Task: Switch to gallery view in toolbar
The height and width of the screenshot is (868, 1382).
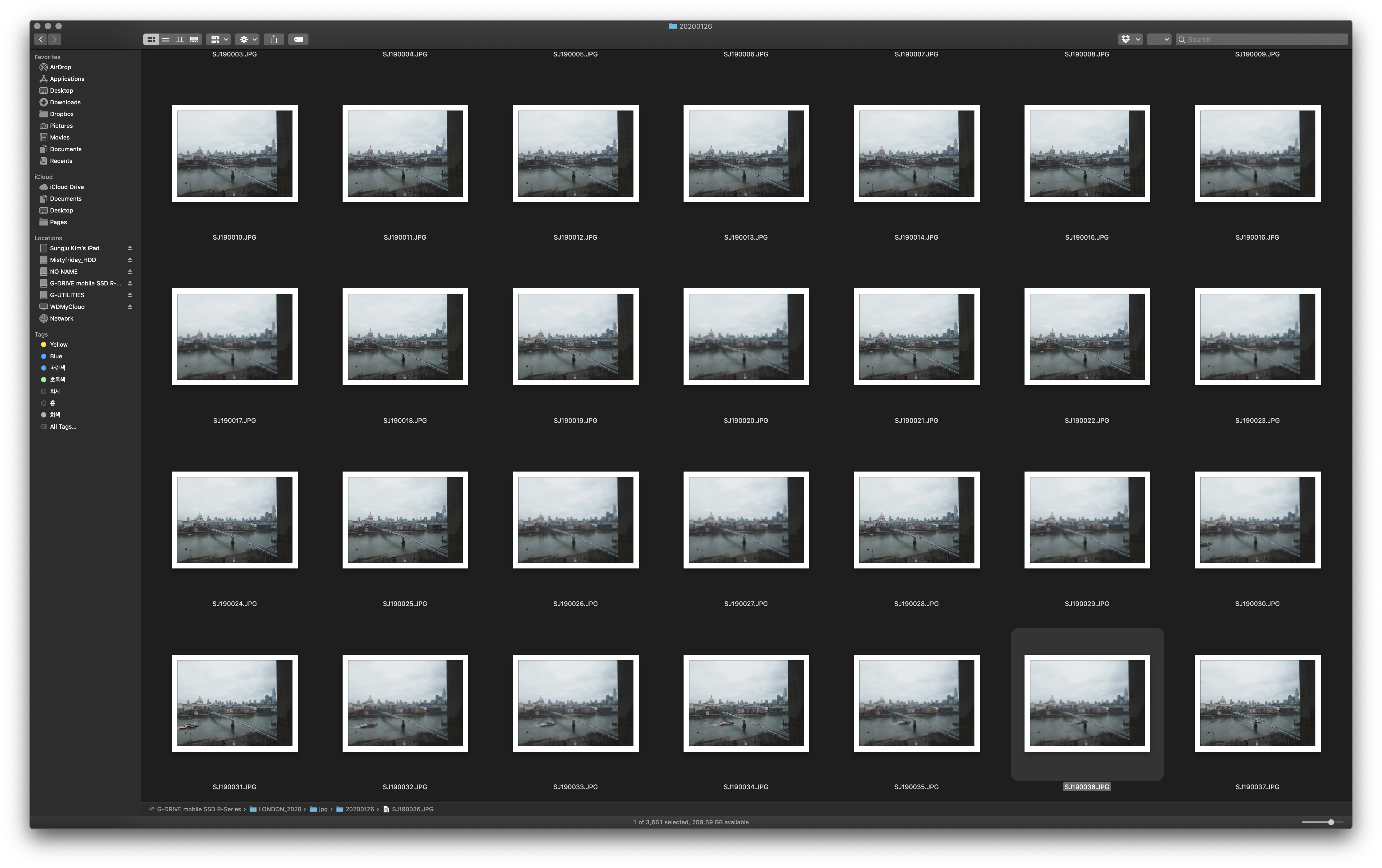Action: (x=194, y=40)
